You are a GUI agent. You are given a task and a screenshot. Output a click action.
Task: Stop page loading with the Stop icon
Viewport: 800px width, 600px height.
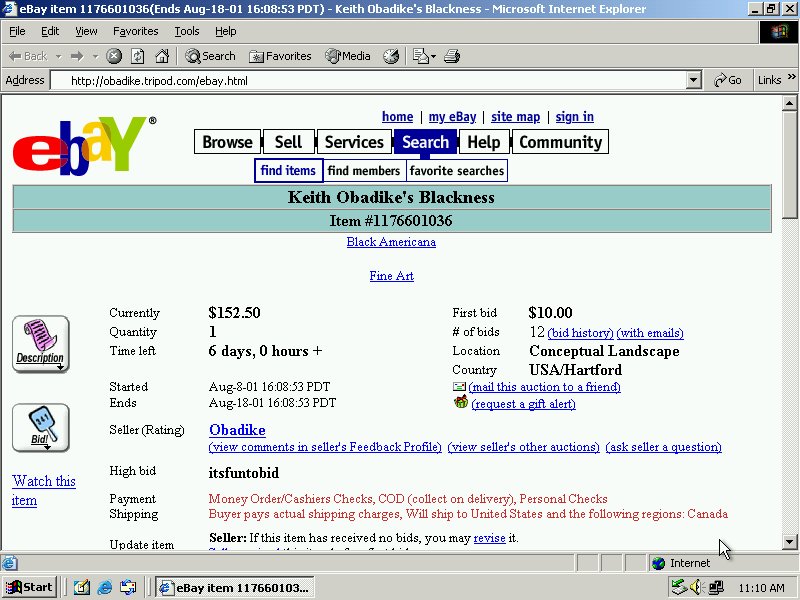114,56
